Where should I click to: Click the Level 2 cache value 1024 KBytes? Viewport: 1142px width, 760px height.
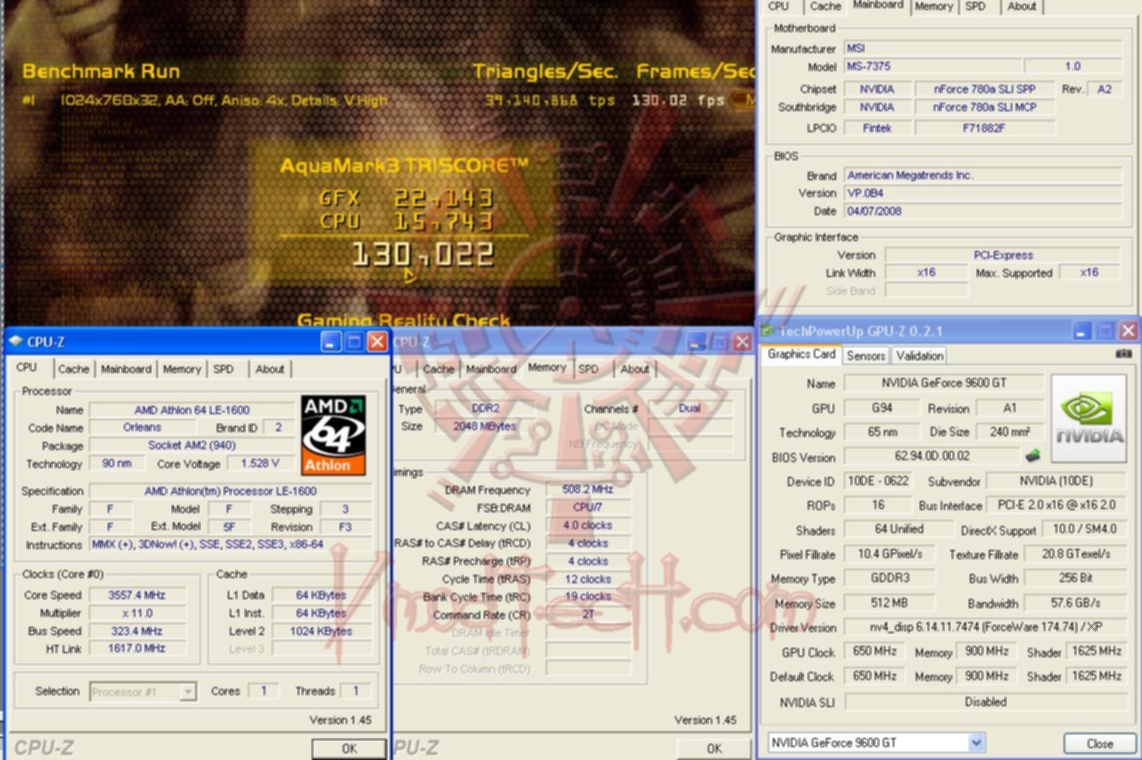tap(320, 631)
